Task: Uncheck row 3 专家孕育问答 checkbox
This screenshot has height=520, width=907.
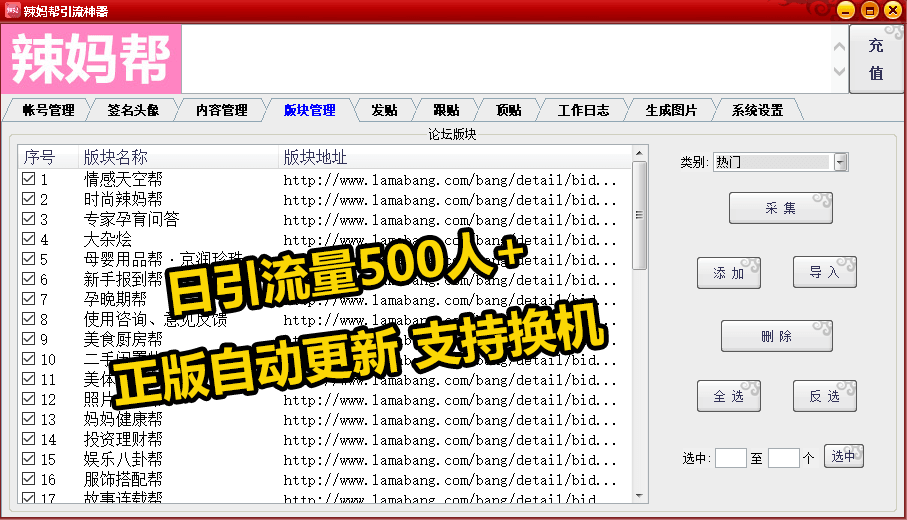Action: click(x=28, y=219)
